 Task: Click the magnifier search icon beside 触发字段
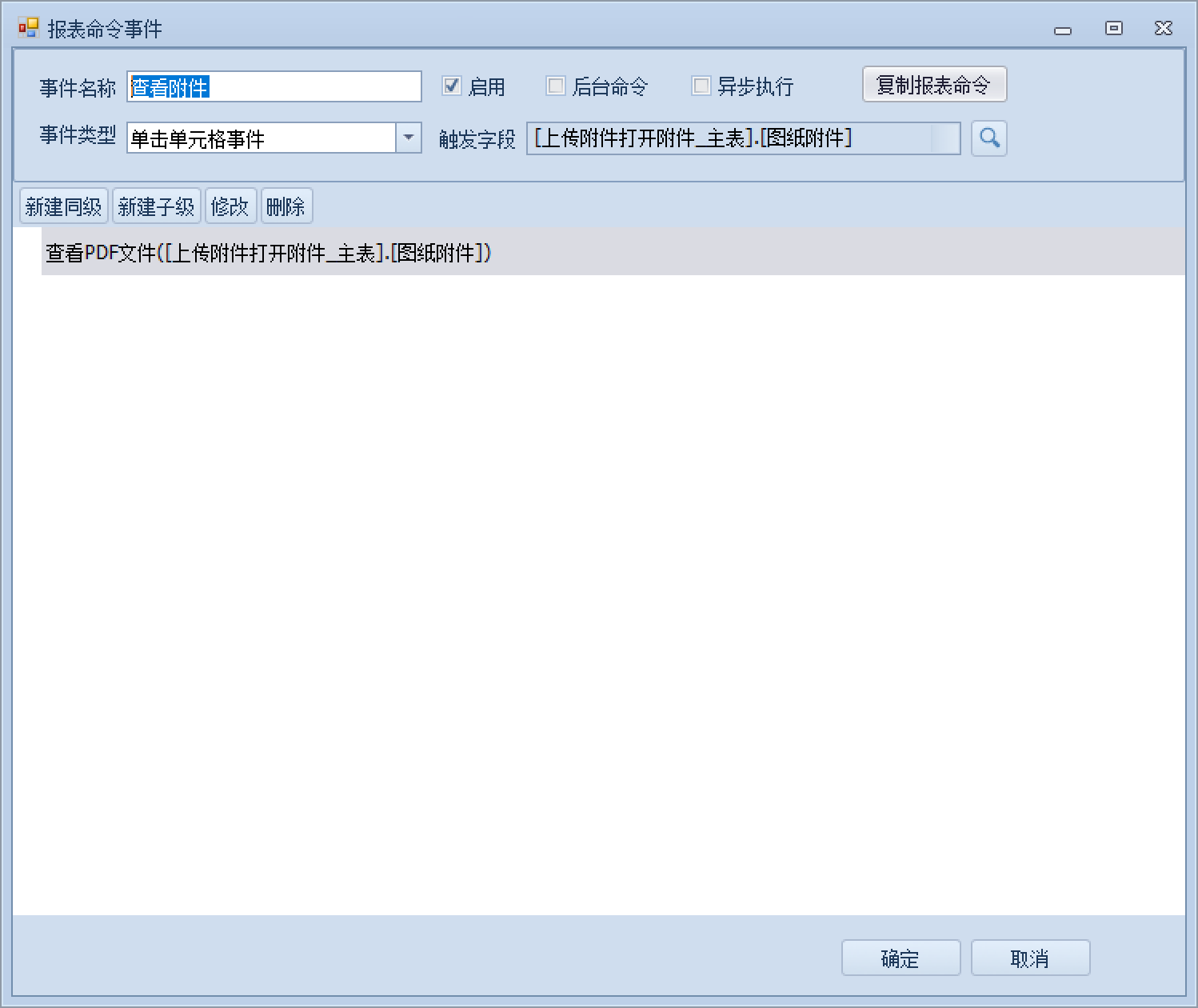pyautogui.click(x=988, y=138)
